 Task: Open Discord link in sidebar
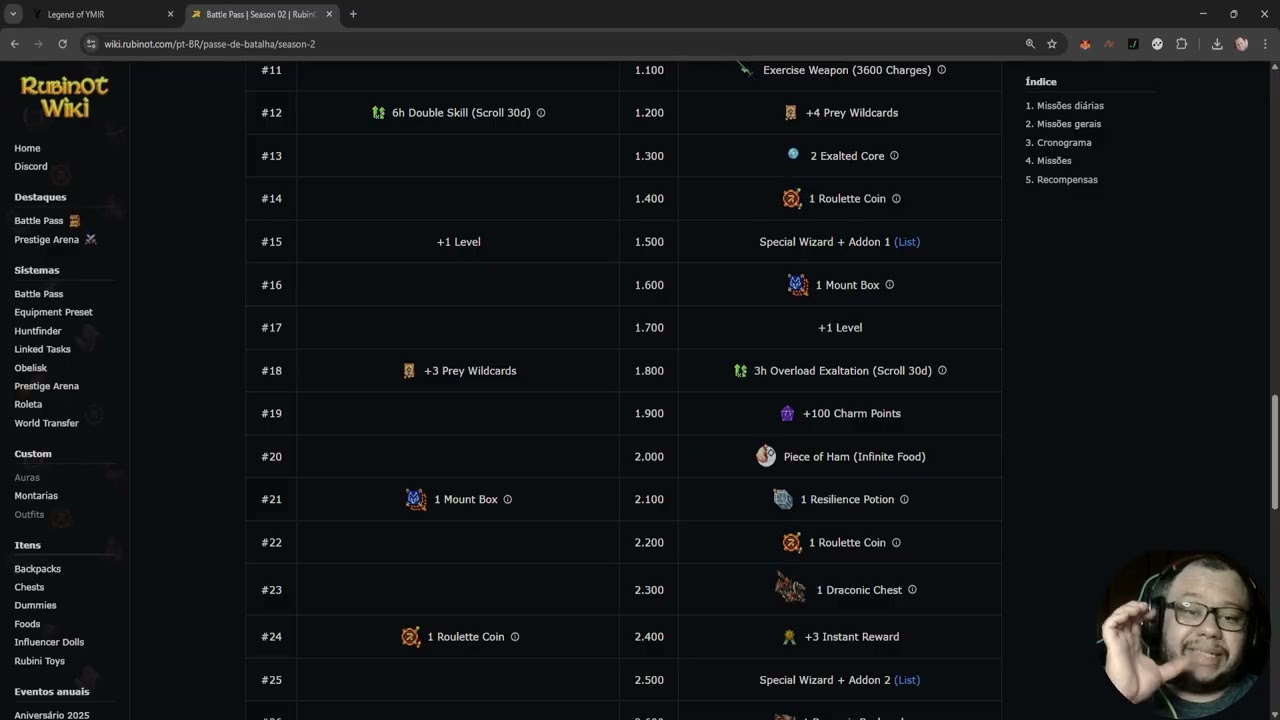pyautogui.click(x=31, y=167)
